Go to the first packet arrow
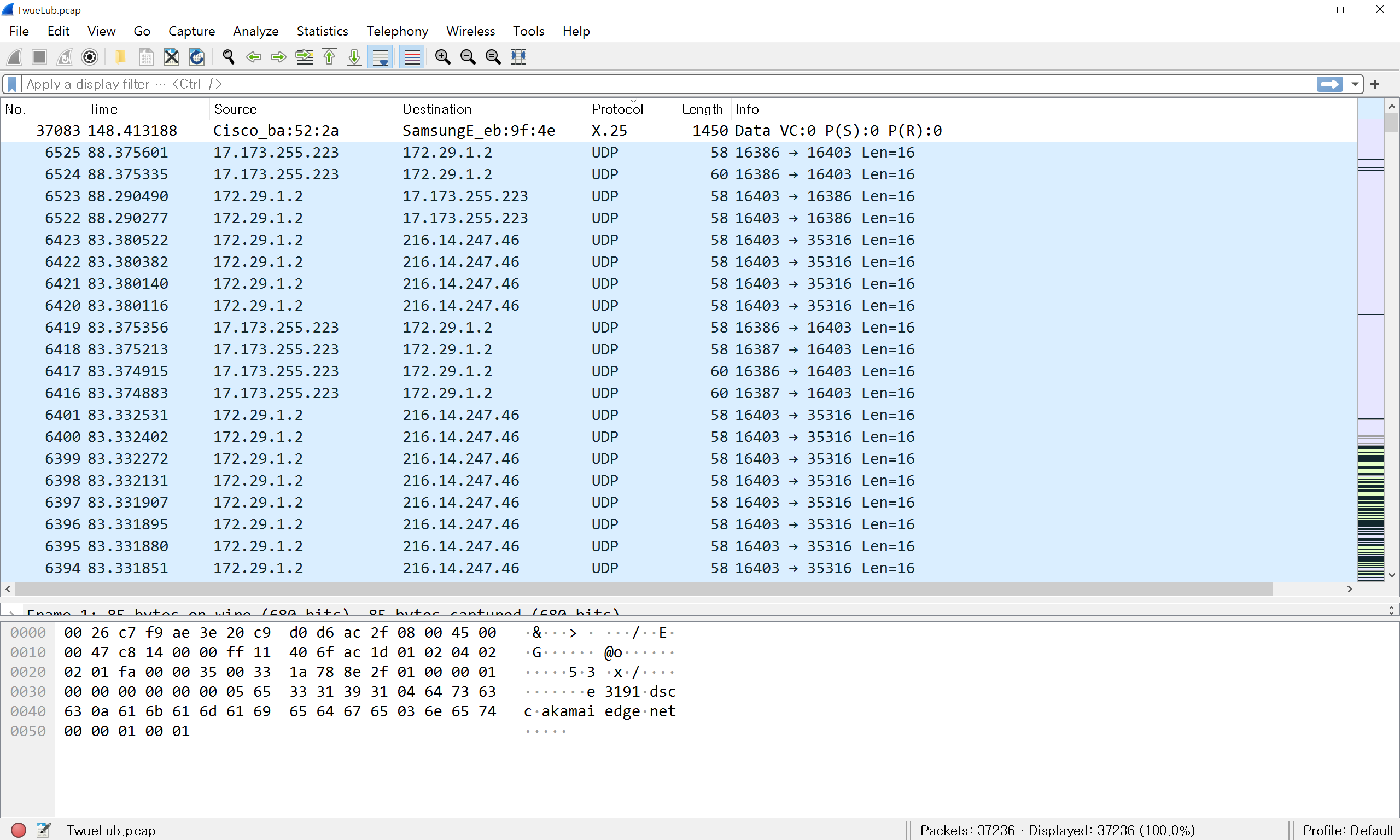 (x=329, y=57)
